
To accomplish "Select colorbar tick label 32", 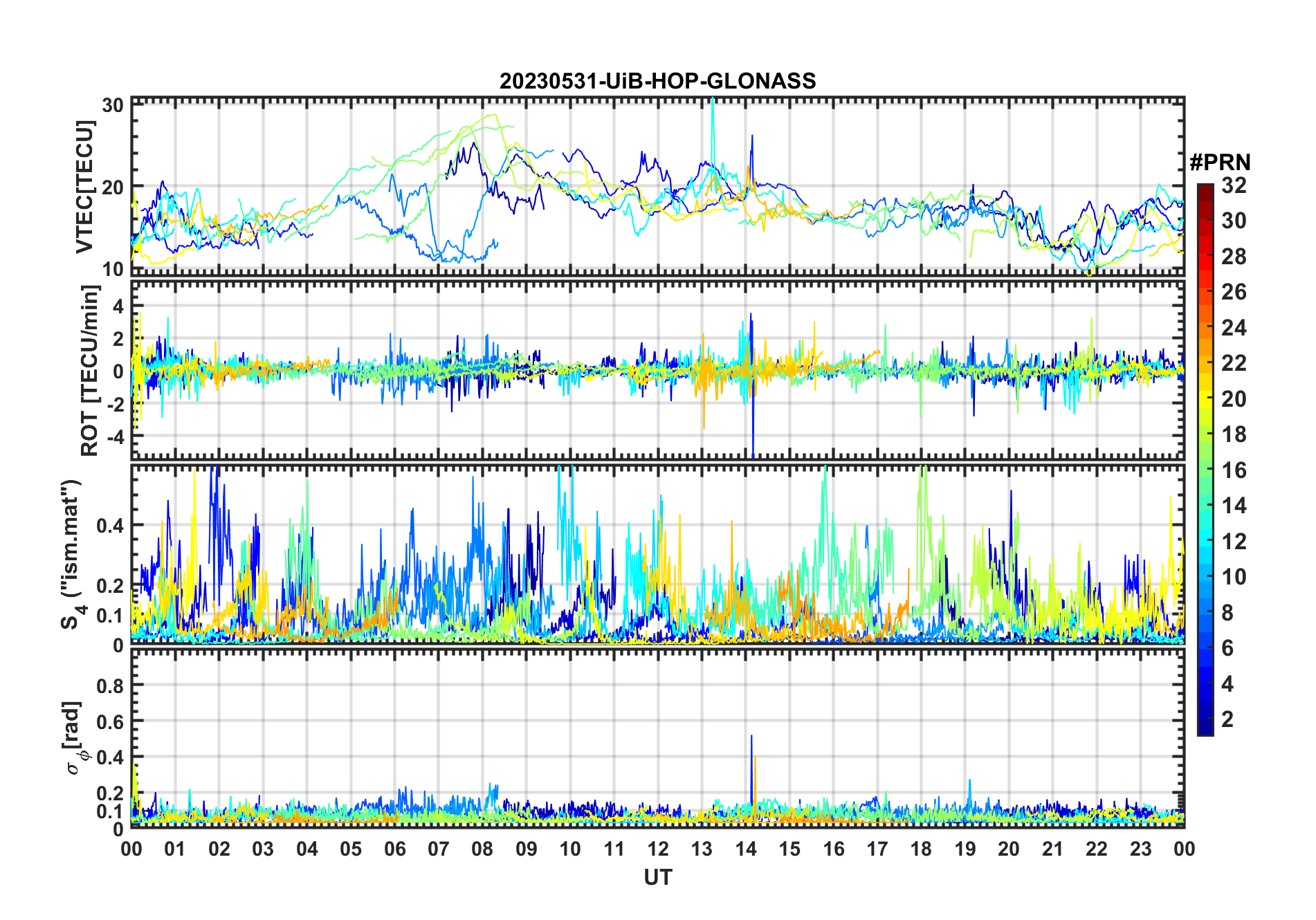I will pyautogui.click(x=1234, y=185).
